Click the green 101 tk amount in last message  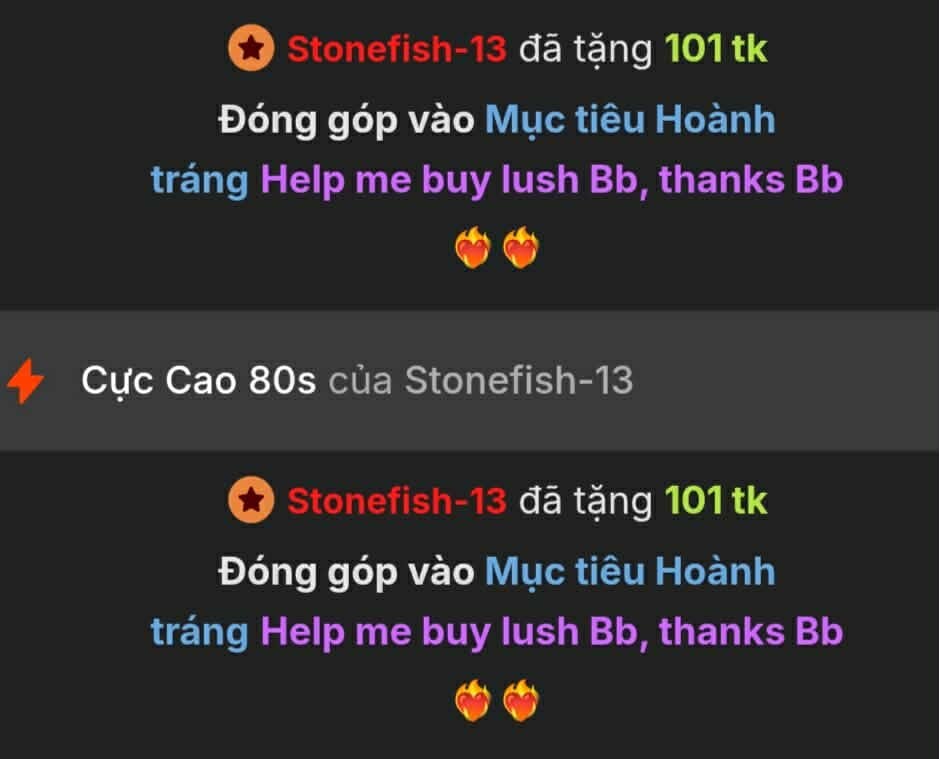pyautogui.click(x=716, y=501)
